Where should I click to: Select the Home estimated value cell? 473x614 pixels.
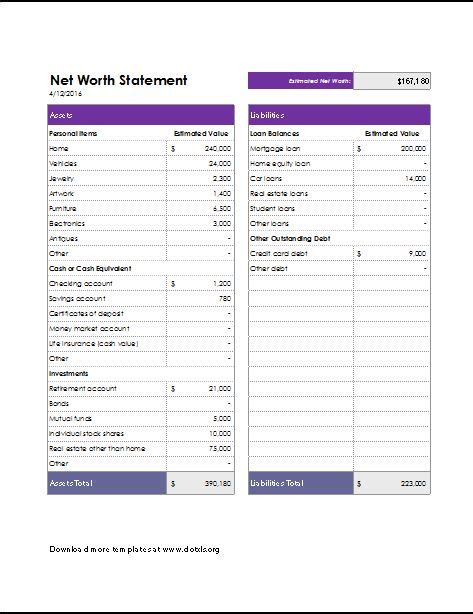200,148
